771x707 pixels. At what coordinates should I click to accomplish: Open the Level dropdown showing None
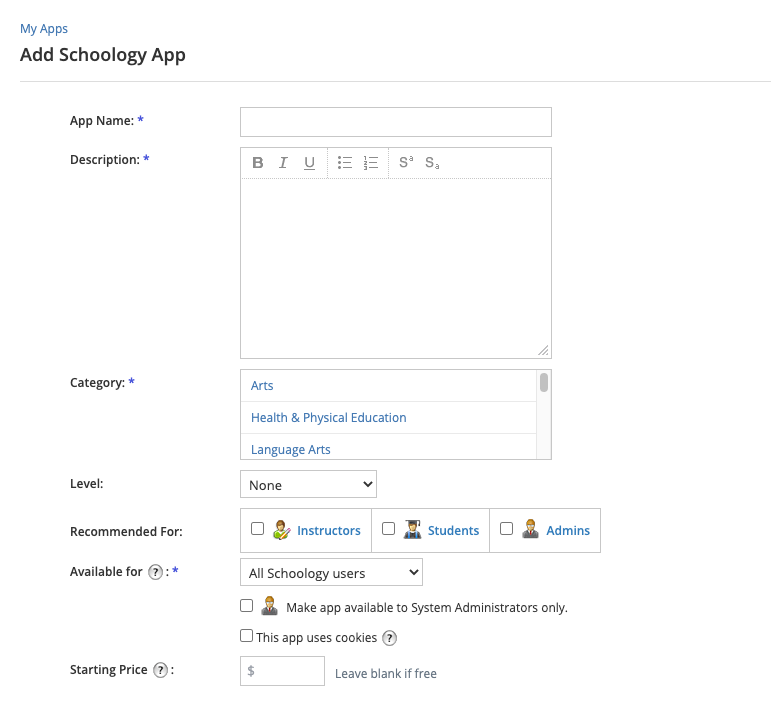tap(308, 484)
